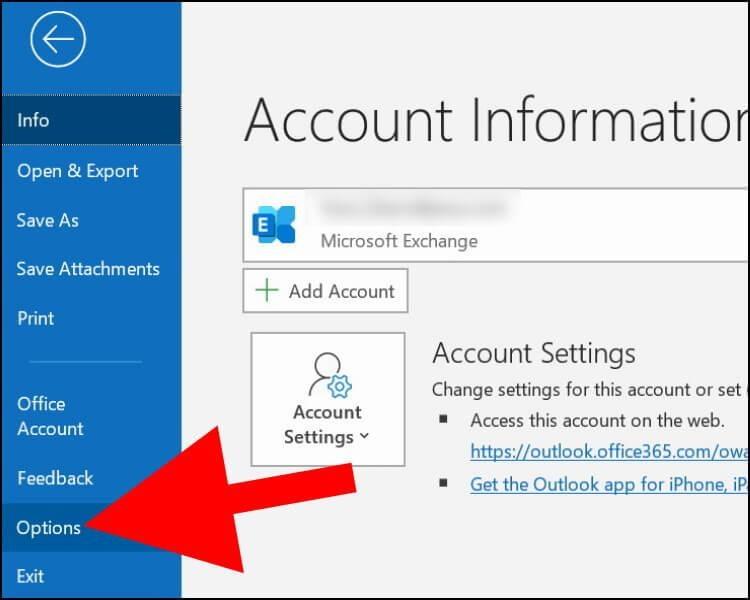
Task: Open the outlook.office365.com web link
Action: pyautogui.click(x=609, y=451)
